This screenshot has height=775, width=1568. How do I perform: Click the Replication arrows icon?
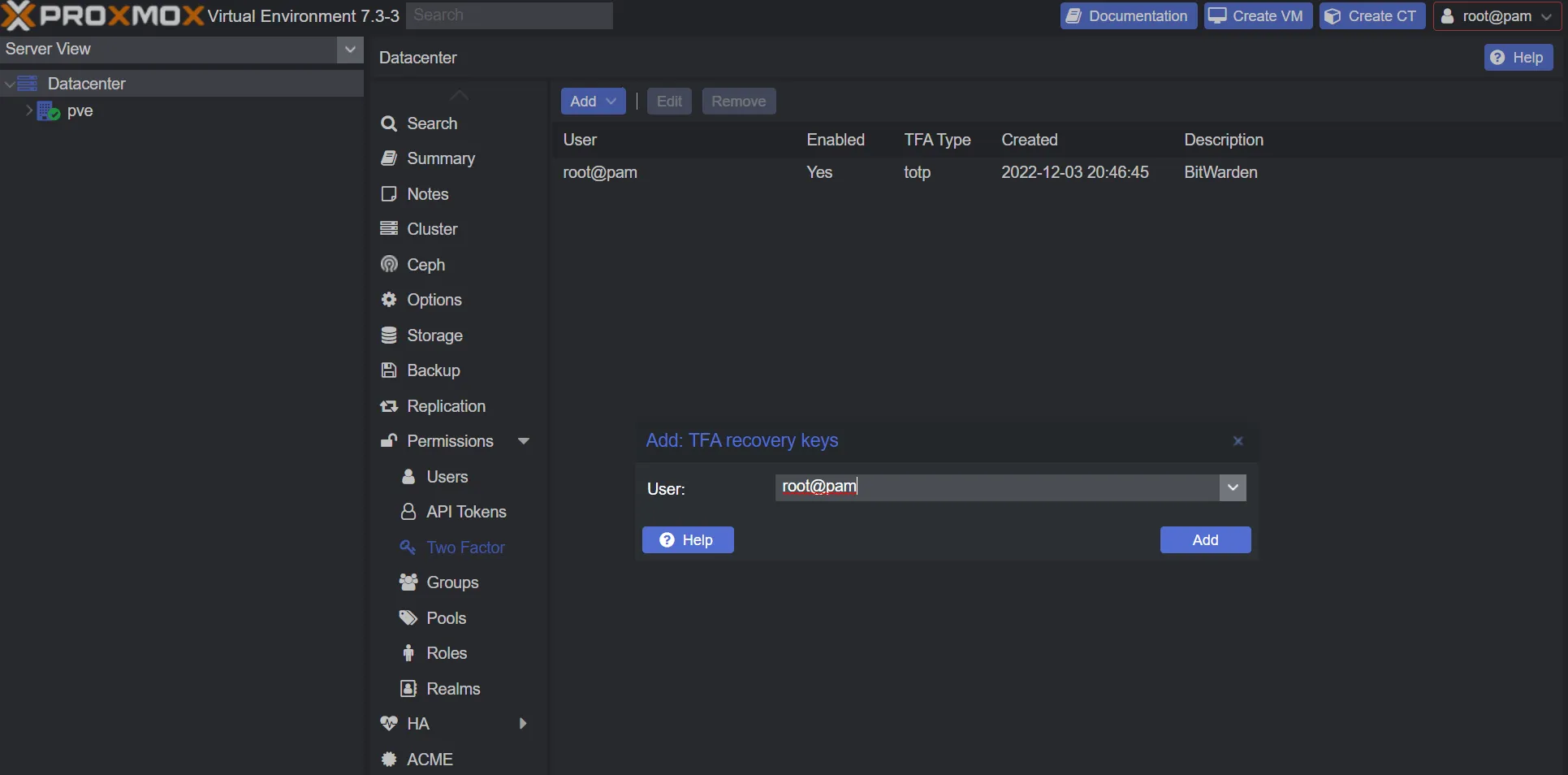[x=389, y=406]
